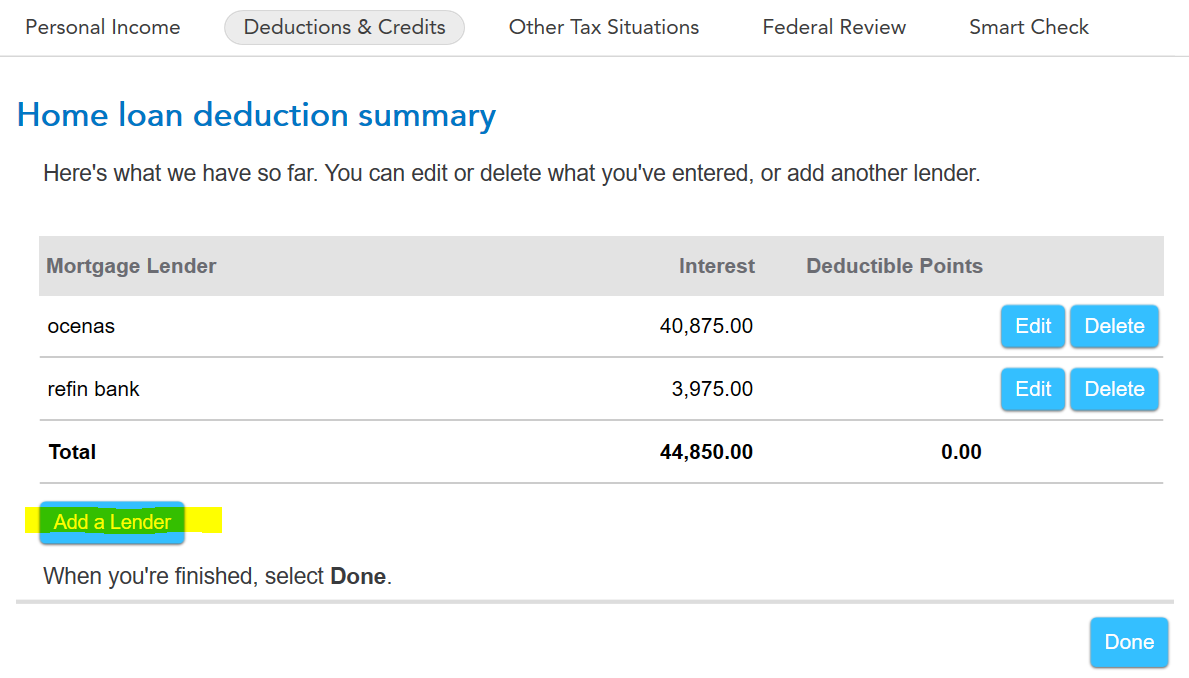
Task: Click the 3,975.00 interest amount
Action: 712,389
